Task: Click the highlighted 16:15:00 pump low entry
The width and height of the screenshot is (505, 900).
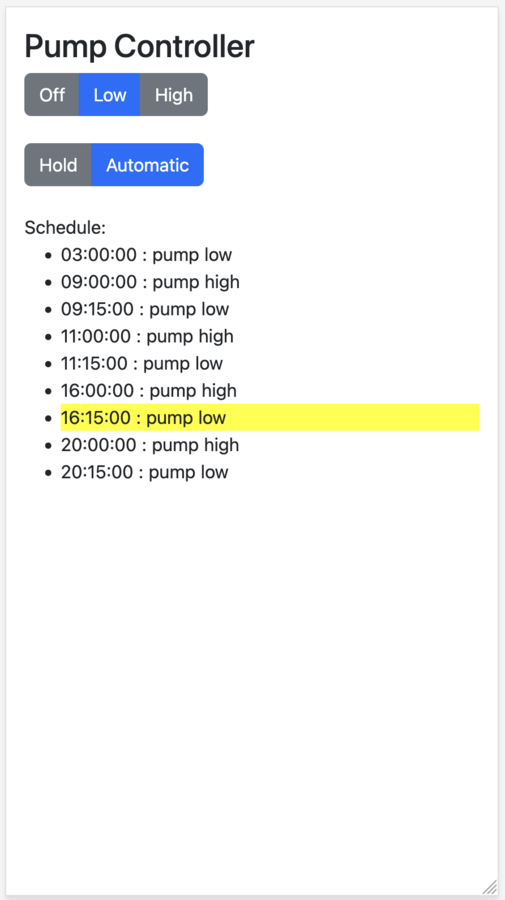Action: (x=270, y=417)
